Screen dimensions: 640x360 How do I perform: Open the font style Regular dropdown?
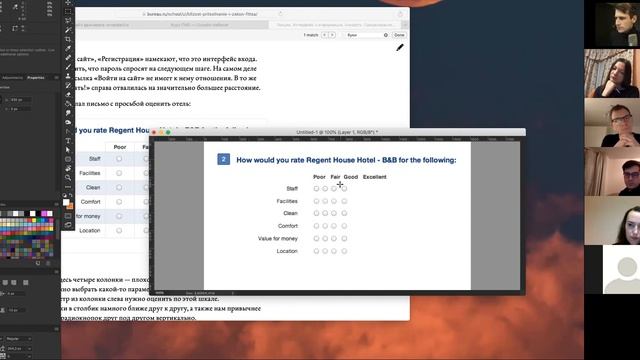pos(18,339)
